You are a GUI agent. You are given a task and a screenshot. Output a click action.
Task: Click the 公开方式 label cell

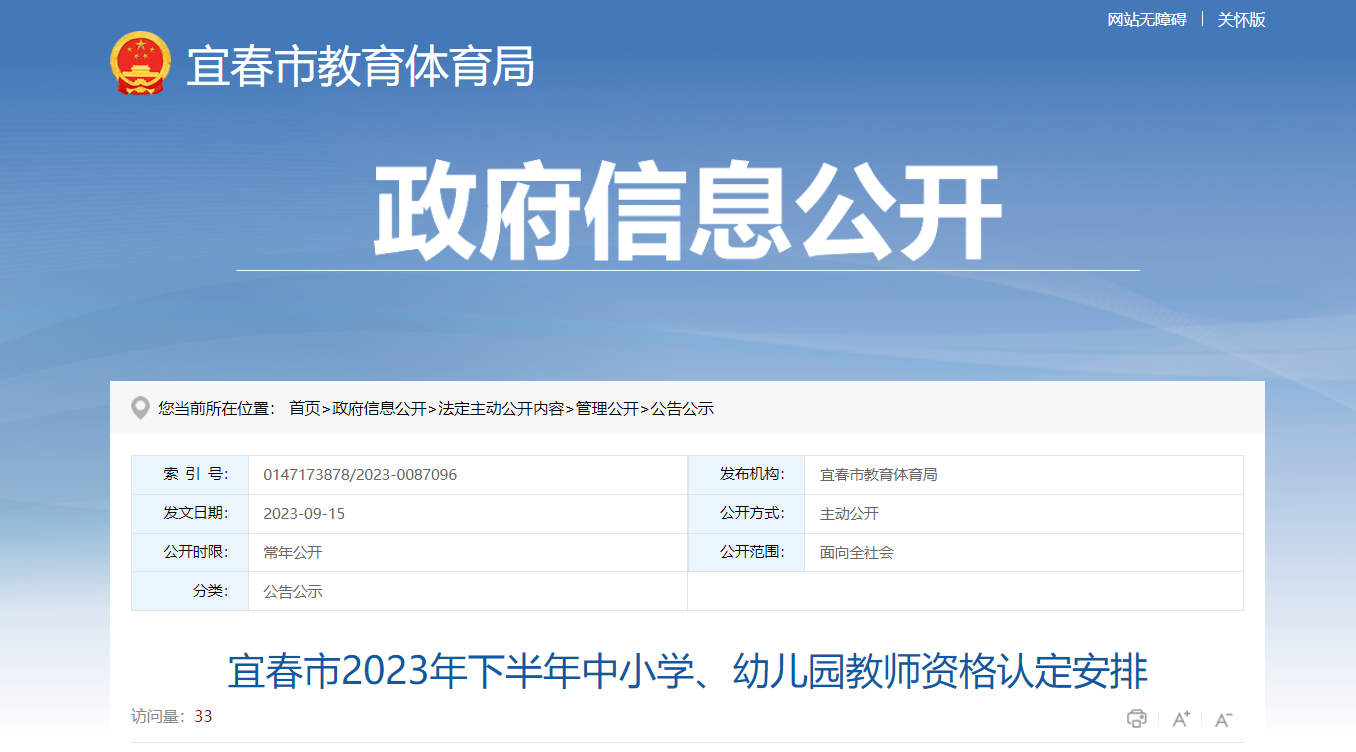746,514
